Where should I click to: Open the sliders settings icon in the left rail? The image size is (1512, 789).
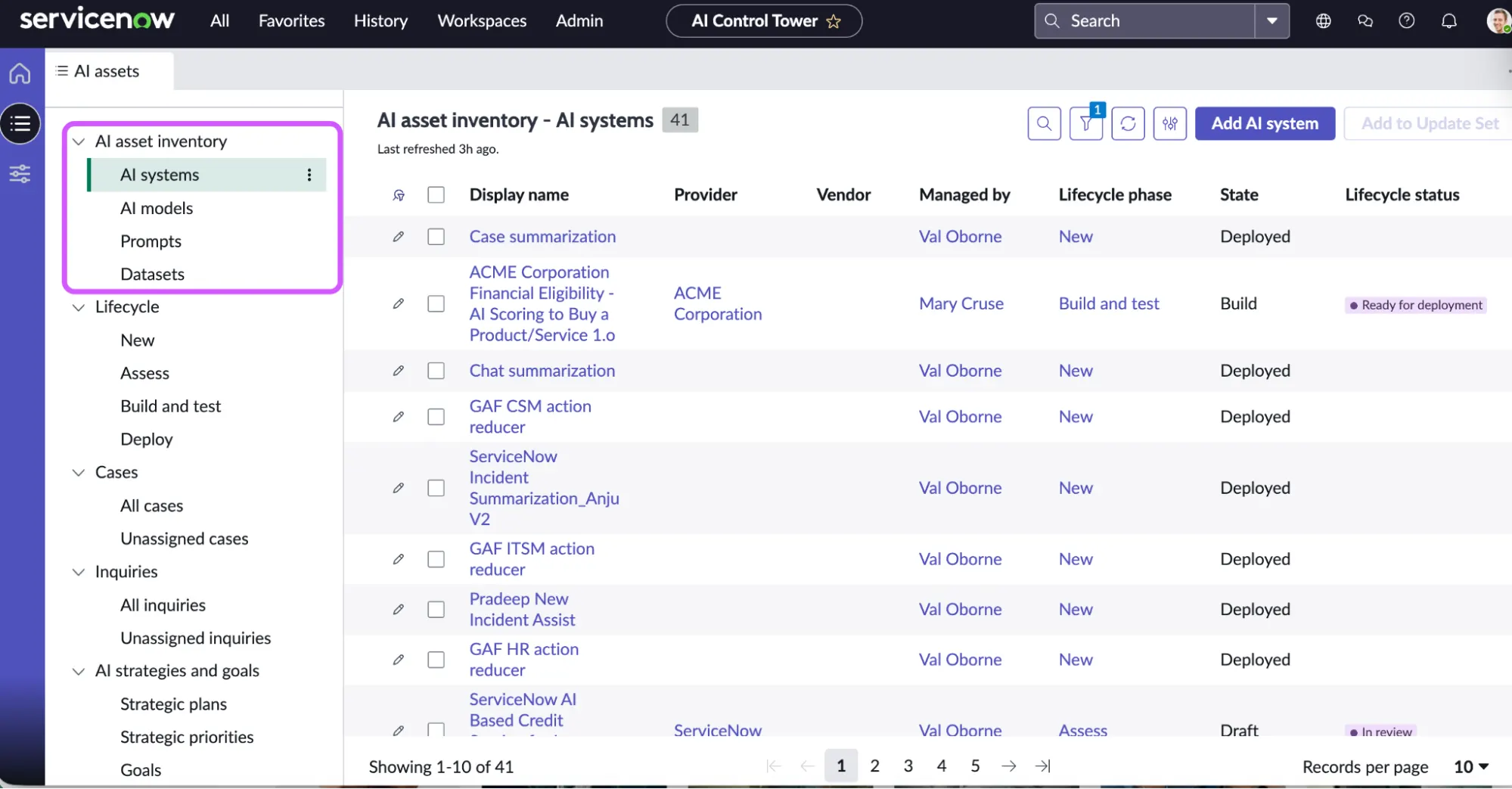(x=20, y=174)
